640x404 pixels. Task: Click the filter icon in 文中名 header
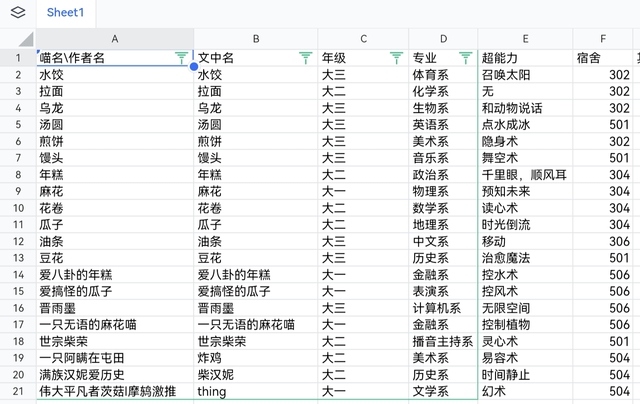(305, 58)
